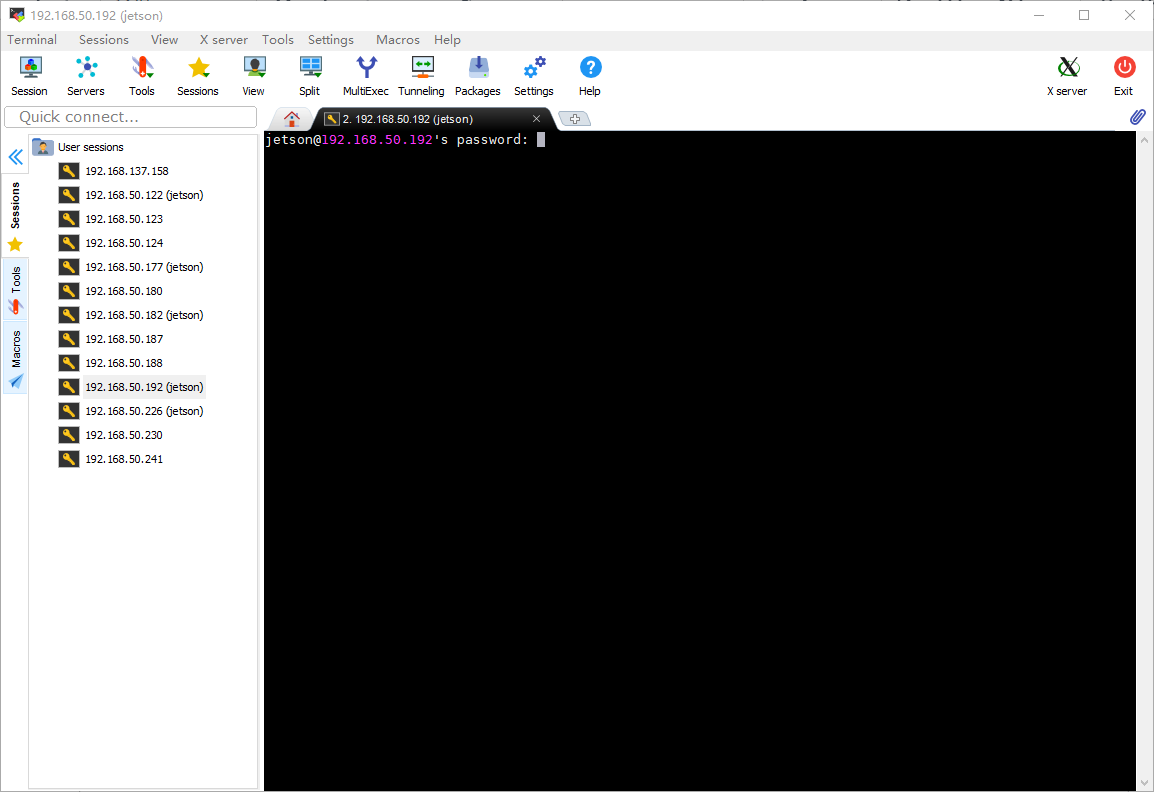Open the Session toolbar icon
Image resolution: width=1154 pixels, height=792 pixels.
[x=29, y=76]
